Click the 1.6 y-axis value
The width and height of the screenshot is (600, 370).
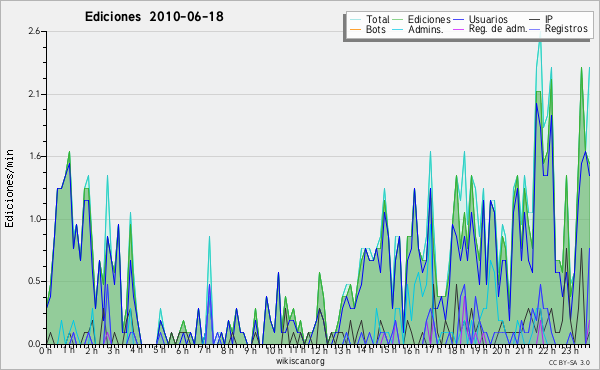(x=34, y=156)
